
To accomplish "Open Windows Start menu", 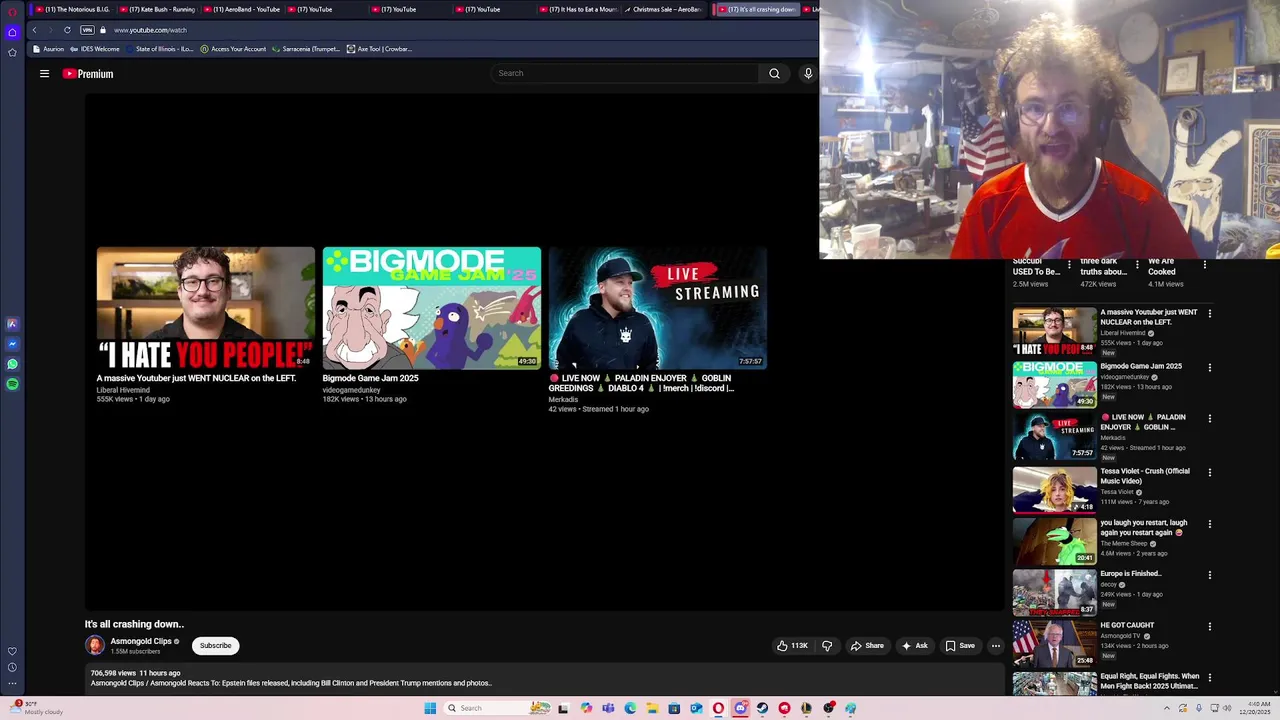I will tap(430, 708).
